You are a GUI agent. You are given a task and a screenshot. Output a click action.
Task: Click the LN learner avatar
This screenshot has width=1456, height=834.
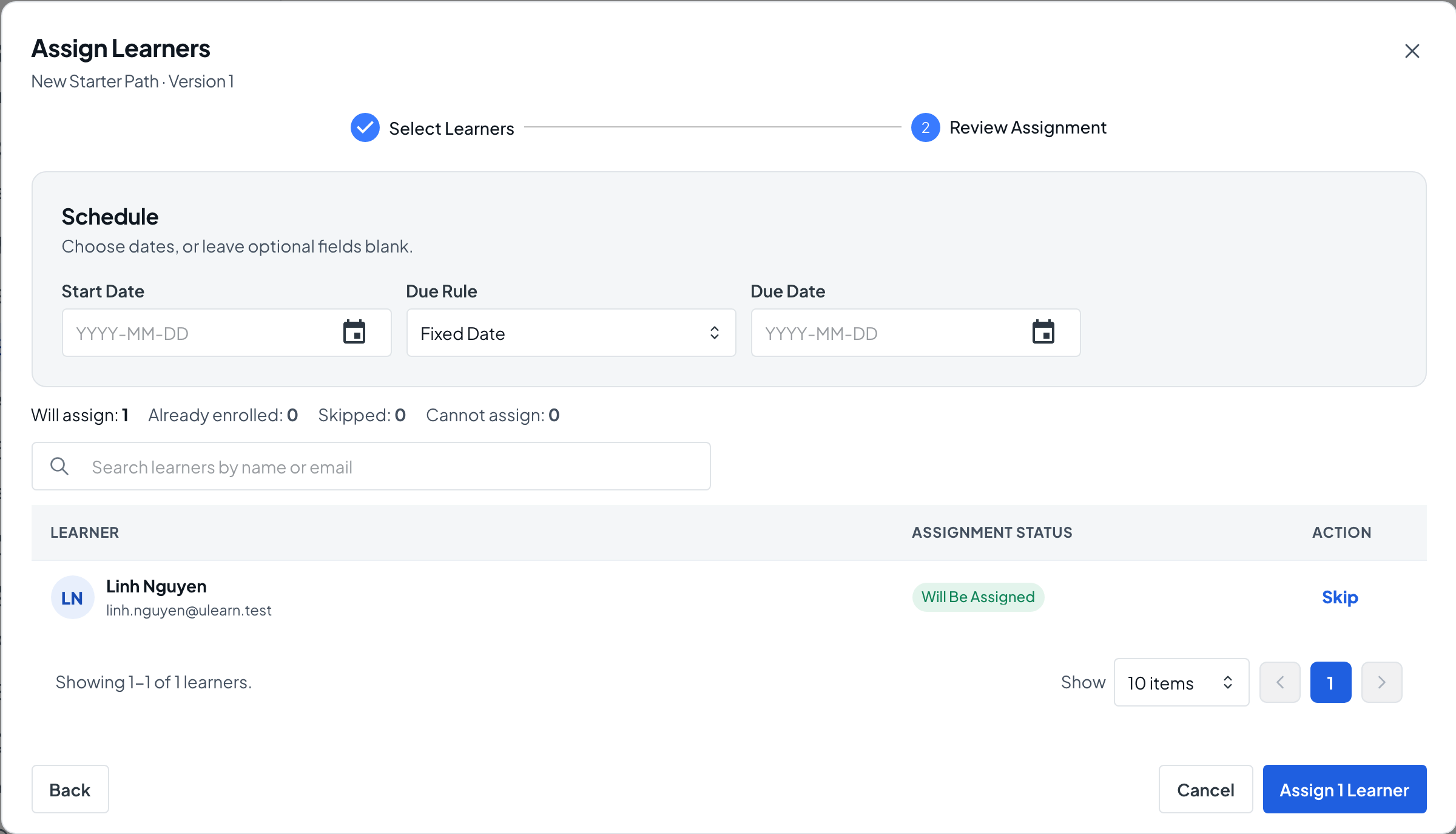72,598
